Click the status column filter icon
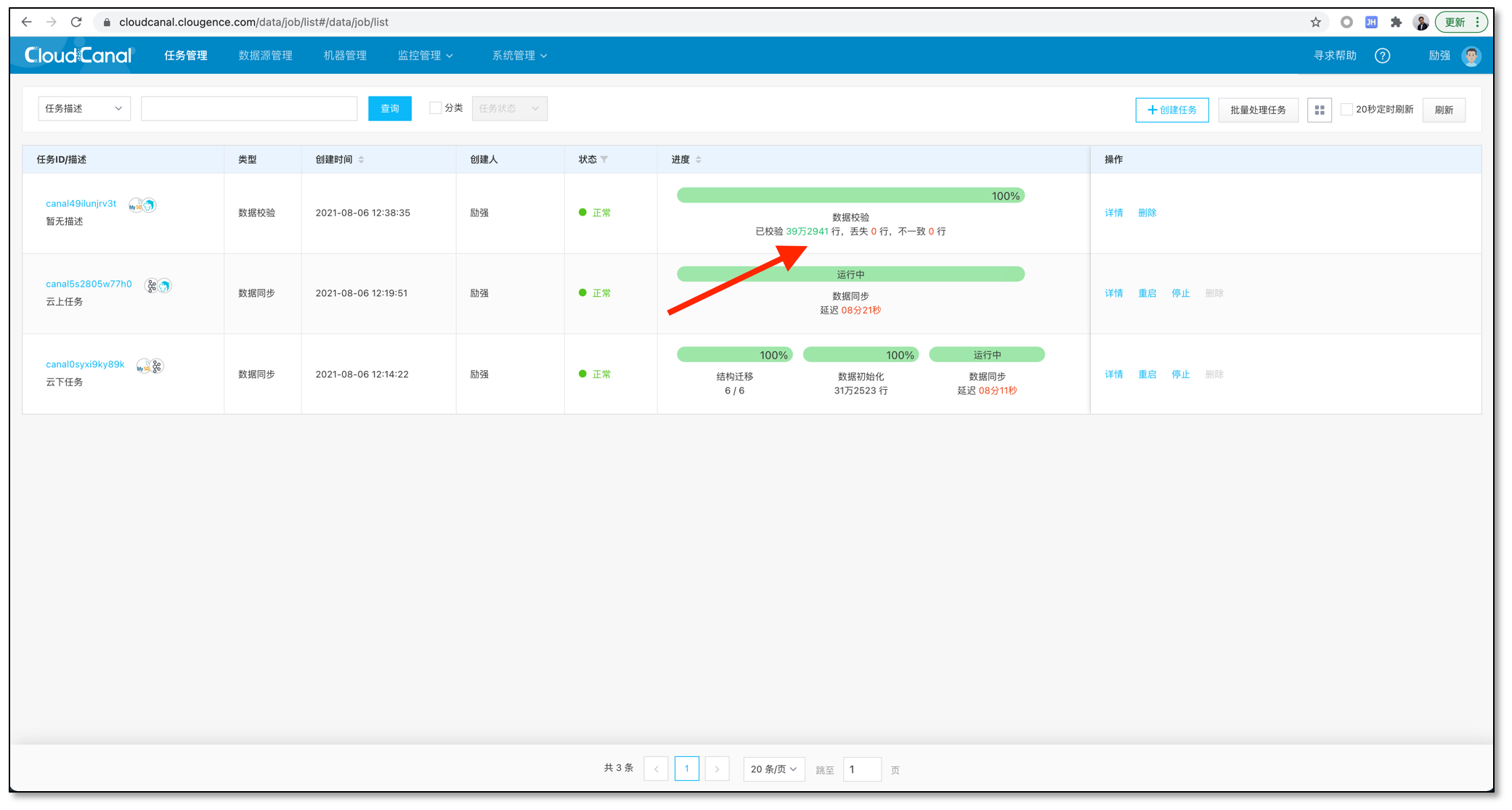Screen dimensions: 1512x810 coord(604,160)
